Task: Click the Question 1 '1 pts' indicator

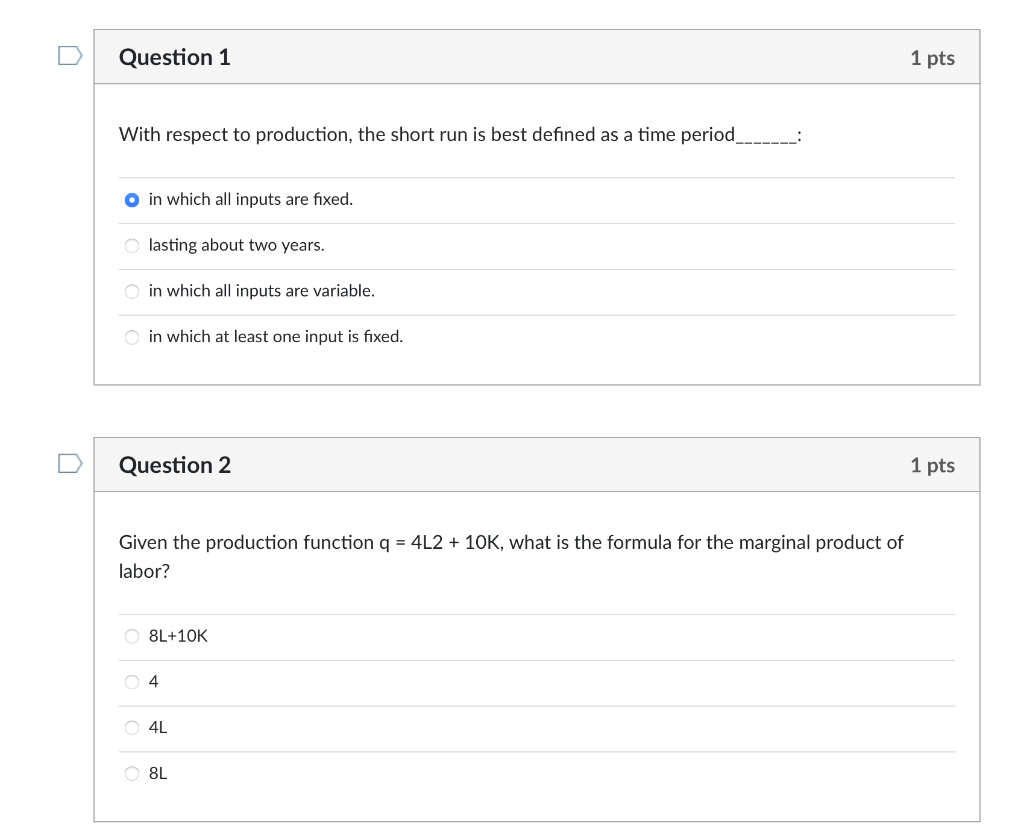Action: tap(933, 58)
